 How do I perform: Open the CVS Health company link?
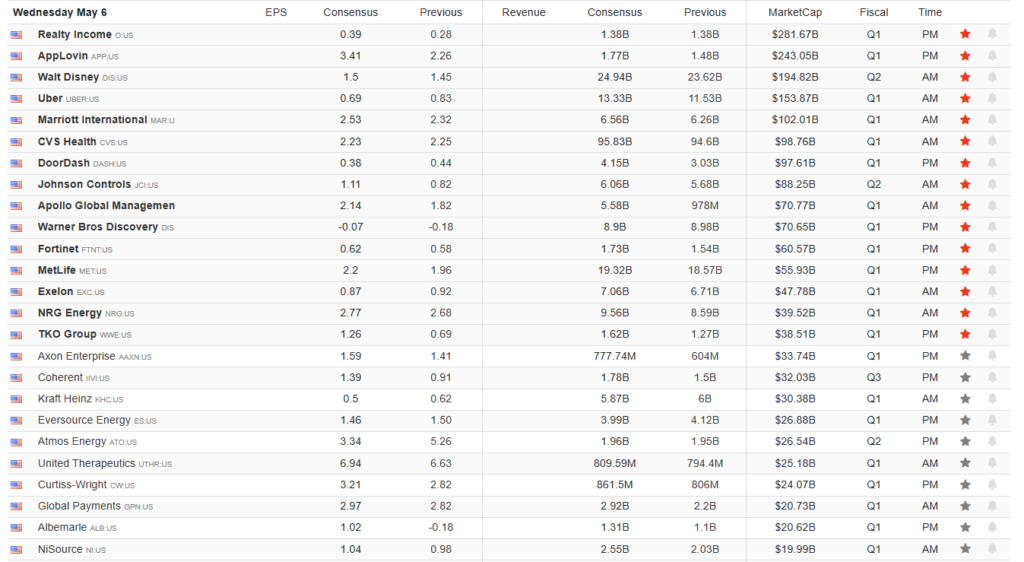[67, 141]
